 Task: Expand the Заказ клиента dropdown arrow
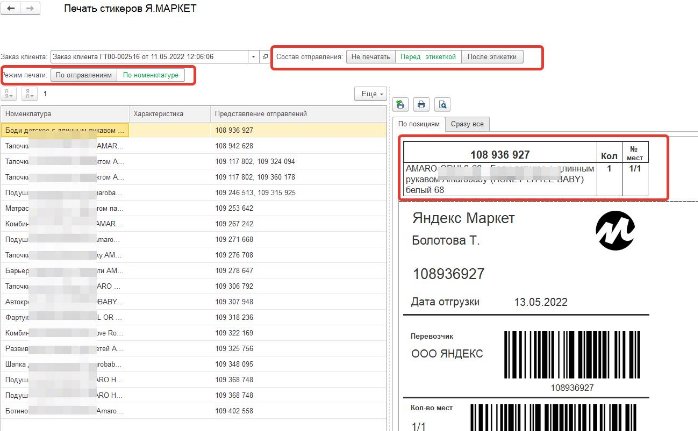(x=253, y=57)
